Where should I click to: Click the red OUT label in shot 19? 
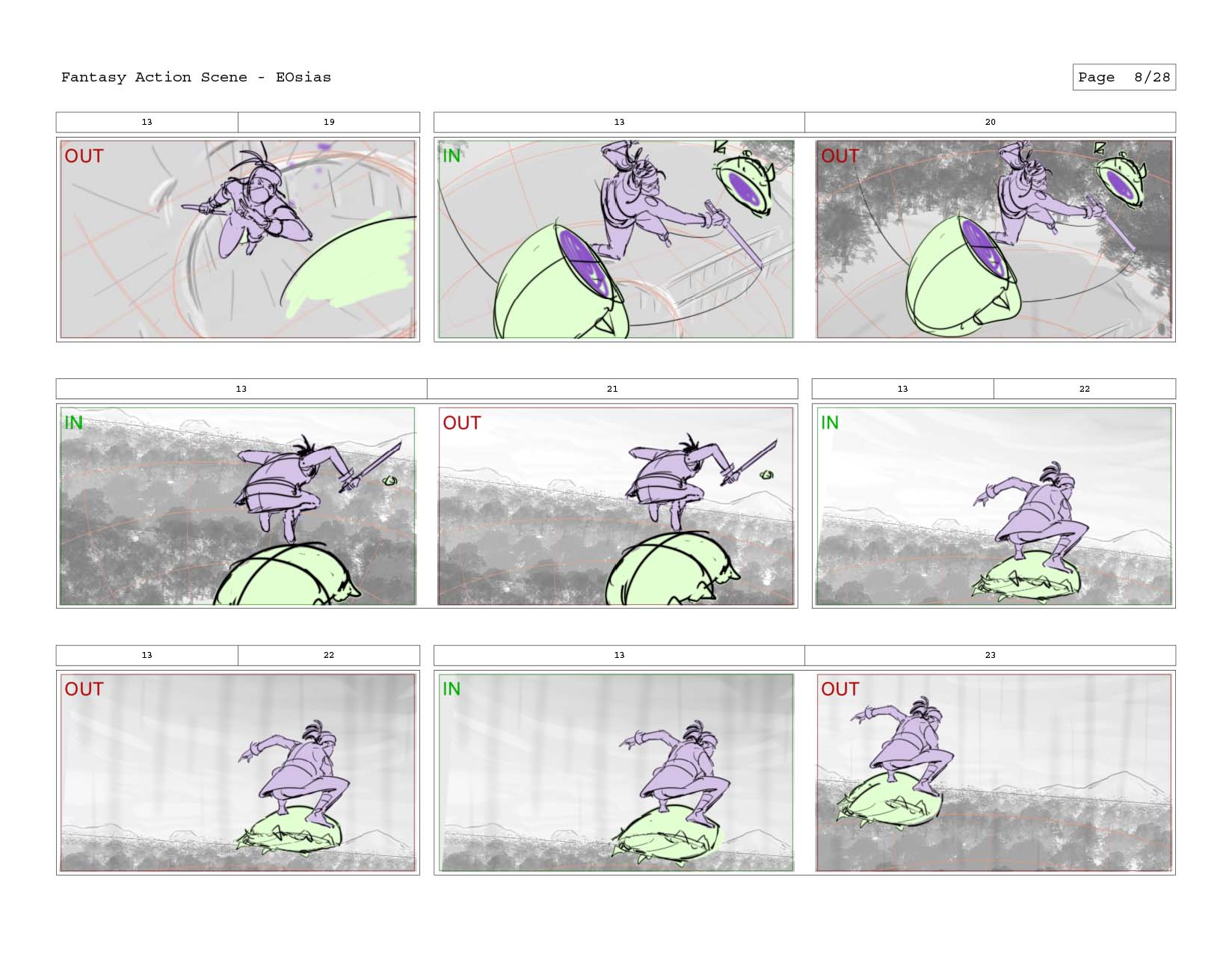point(84,156)
